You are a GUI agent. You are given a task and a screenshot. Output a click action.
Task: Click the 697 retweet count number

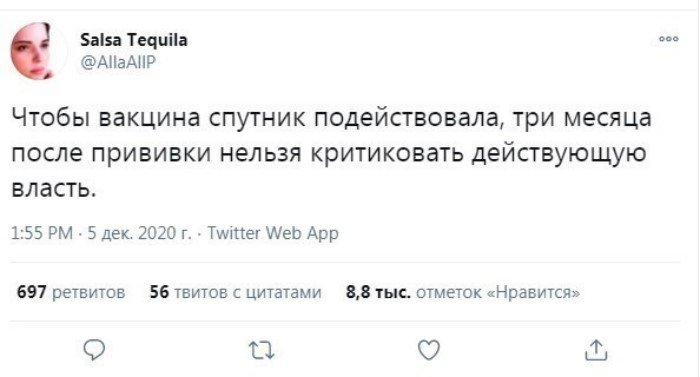click(31, 293)
